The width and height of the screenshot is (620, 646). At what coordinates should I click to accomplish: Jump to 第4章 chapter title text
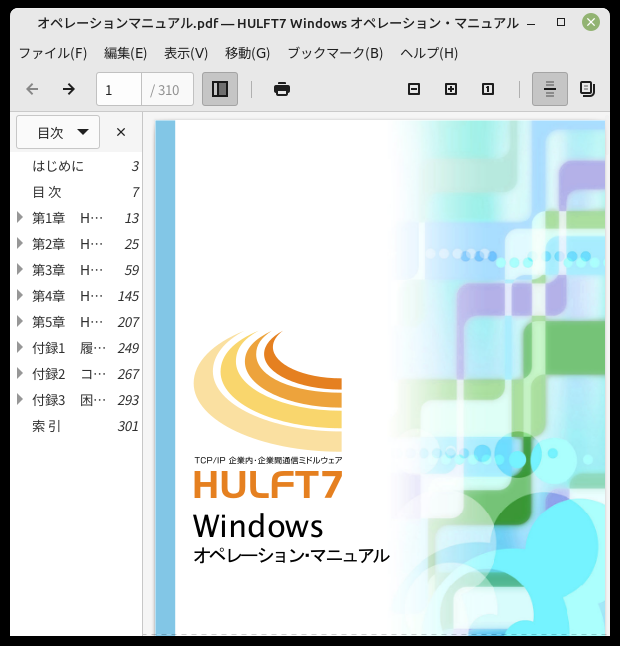(x=68, y=296)
